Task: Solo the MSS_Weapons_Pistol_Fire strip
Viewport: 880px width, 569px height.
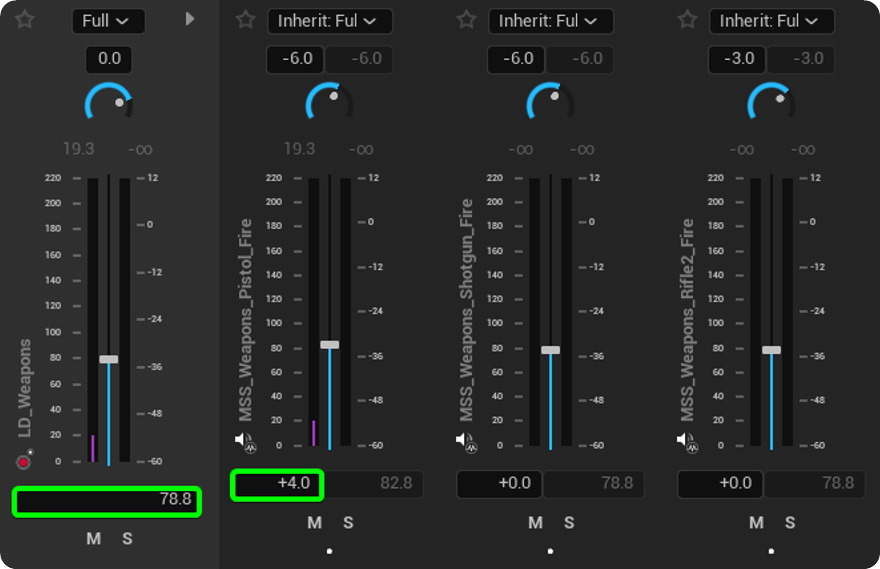Action: [349, 523]
